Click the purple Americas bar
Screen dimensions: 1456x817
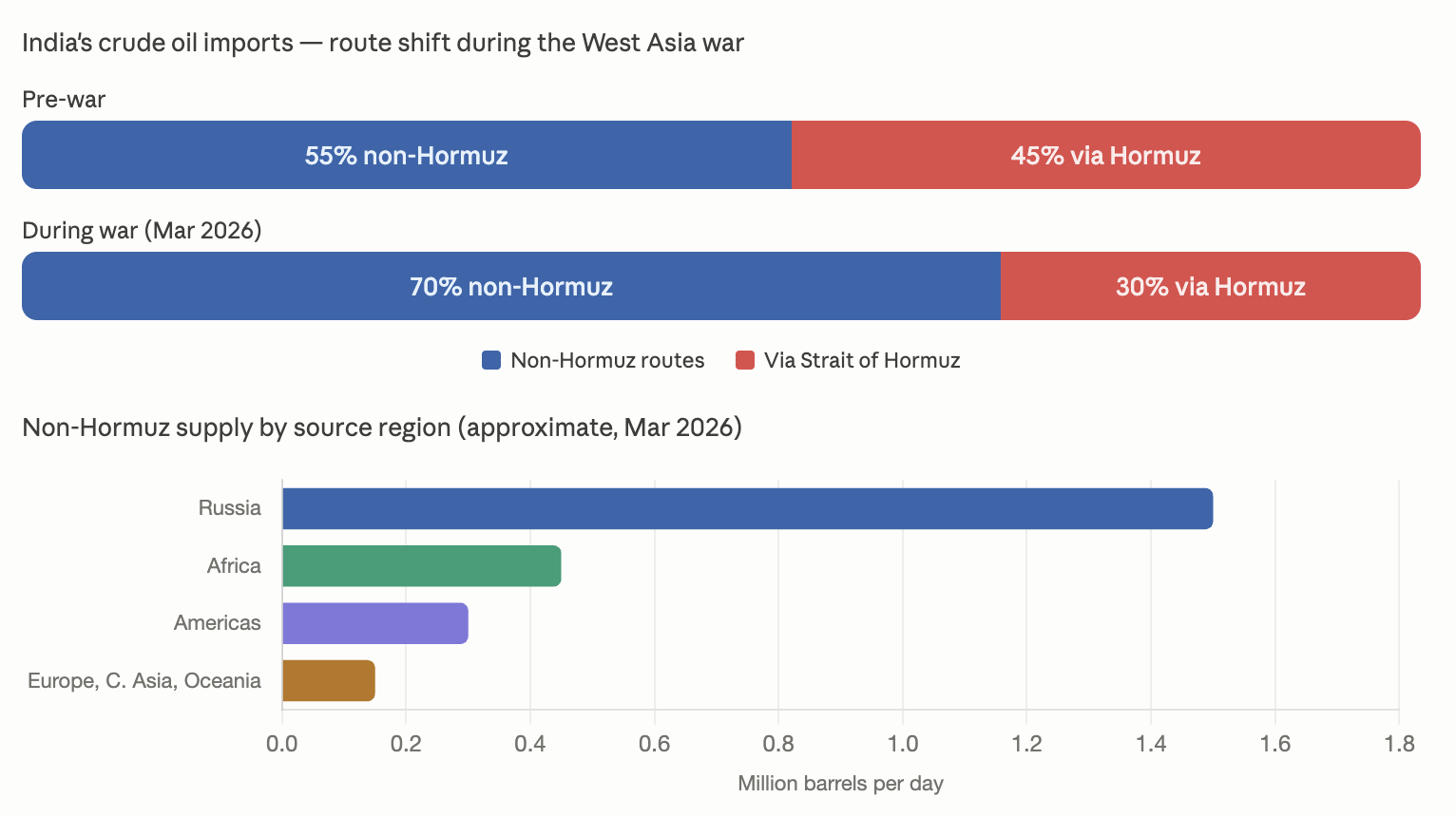coord(375,623)
